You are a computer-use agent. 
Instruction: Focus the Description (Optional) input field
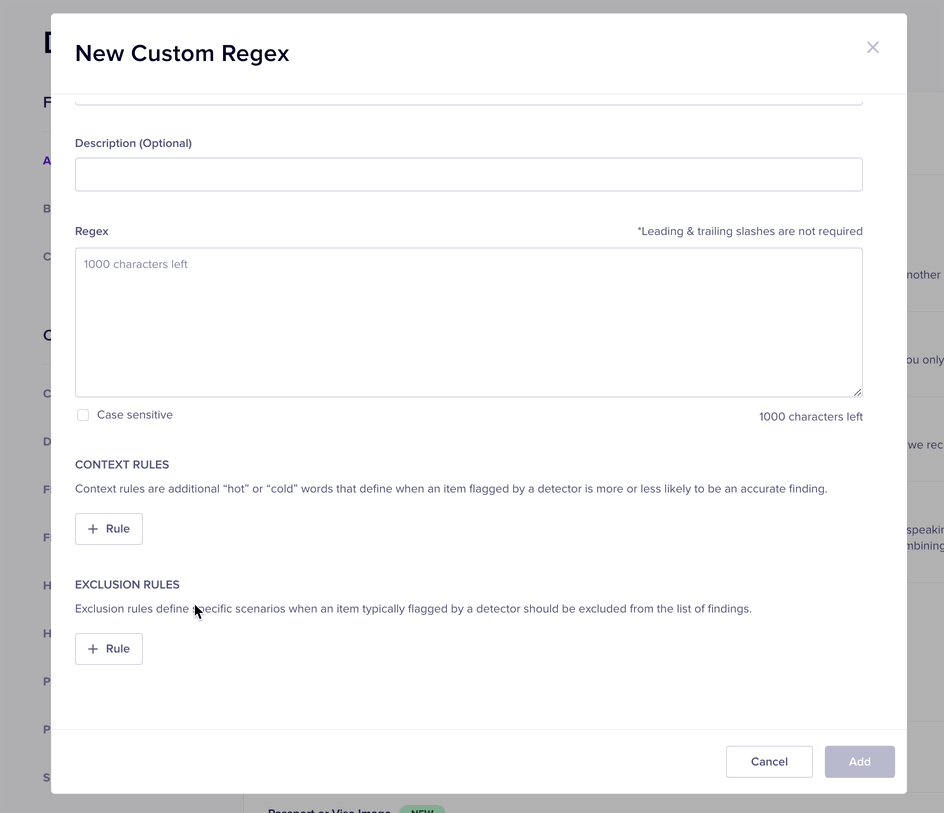[x=468, y=174]
